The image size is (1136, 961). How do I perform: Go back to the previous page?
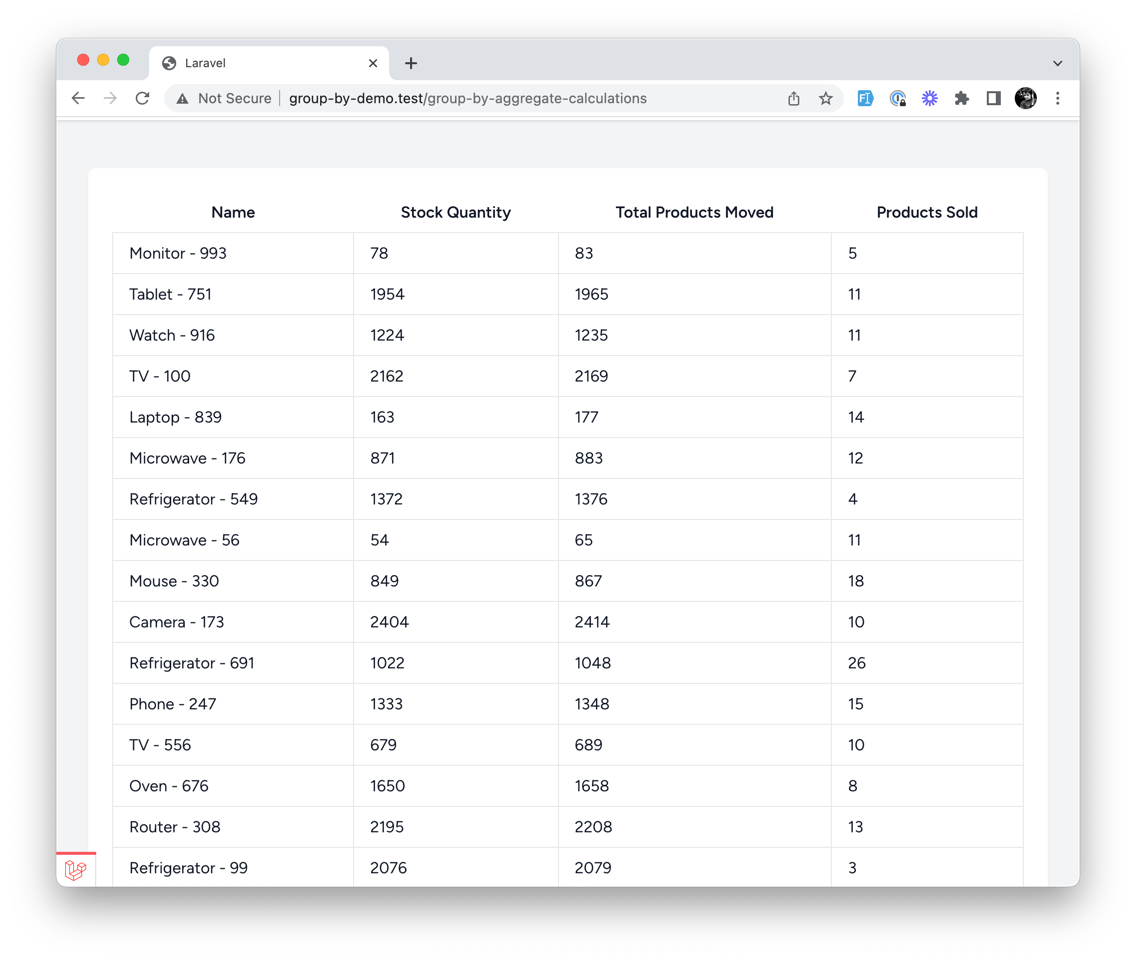pyautogui.click(x=78, y=99)
